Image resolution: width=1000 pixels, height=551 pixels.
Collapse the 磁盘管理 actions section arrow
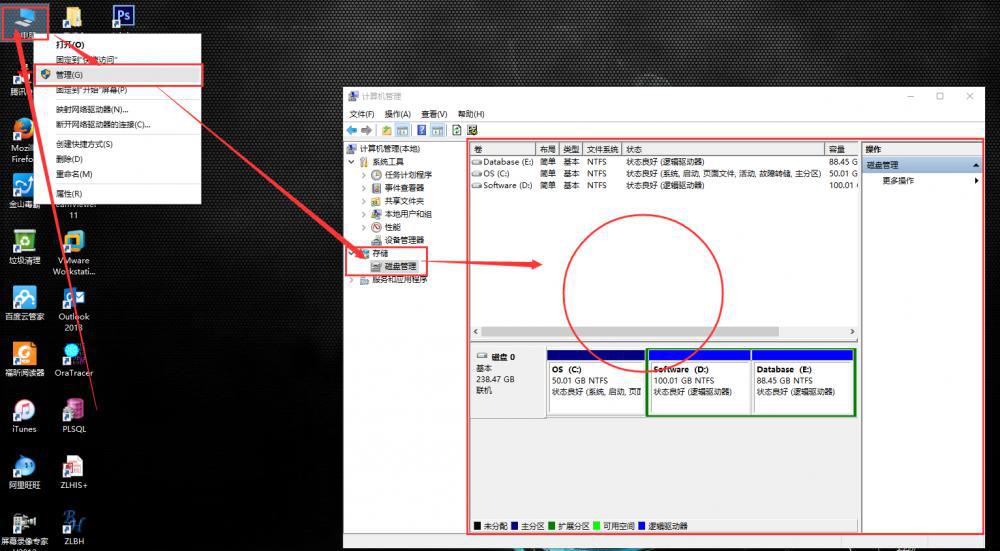coord(976,165)
